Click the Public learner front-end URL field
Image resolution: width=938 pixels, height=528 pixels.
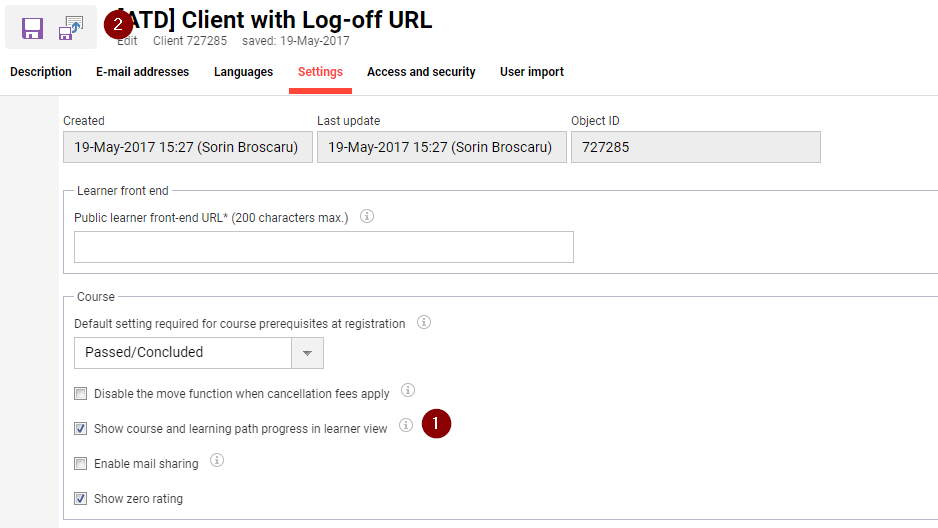[324, 247]
